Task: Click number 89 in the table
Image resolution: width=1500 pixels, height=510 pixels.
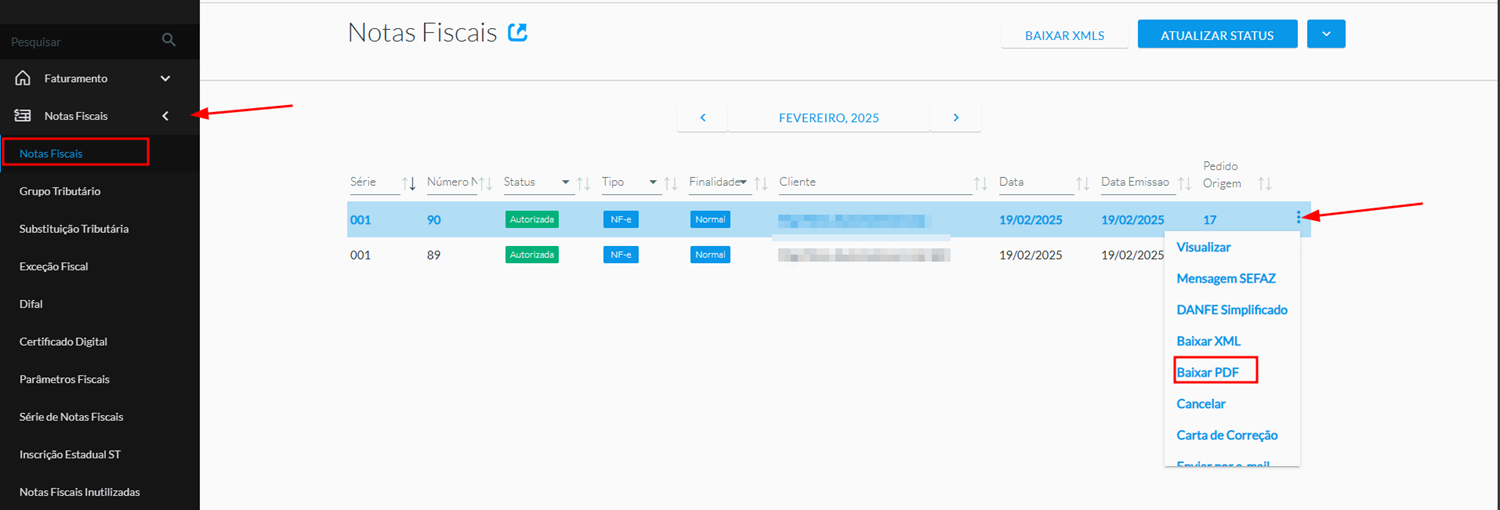Action: (434, 255)
